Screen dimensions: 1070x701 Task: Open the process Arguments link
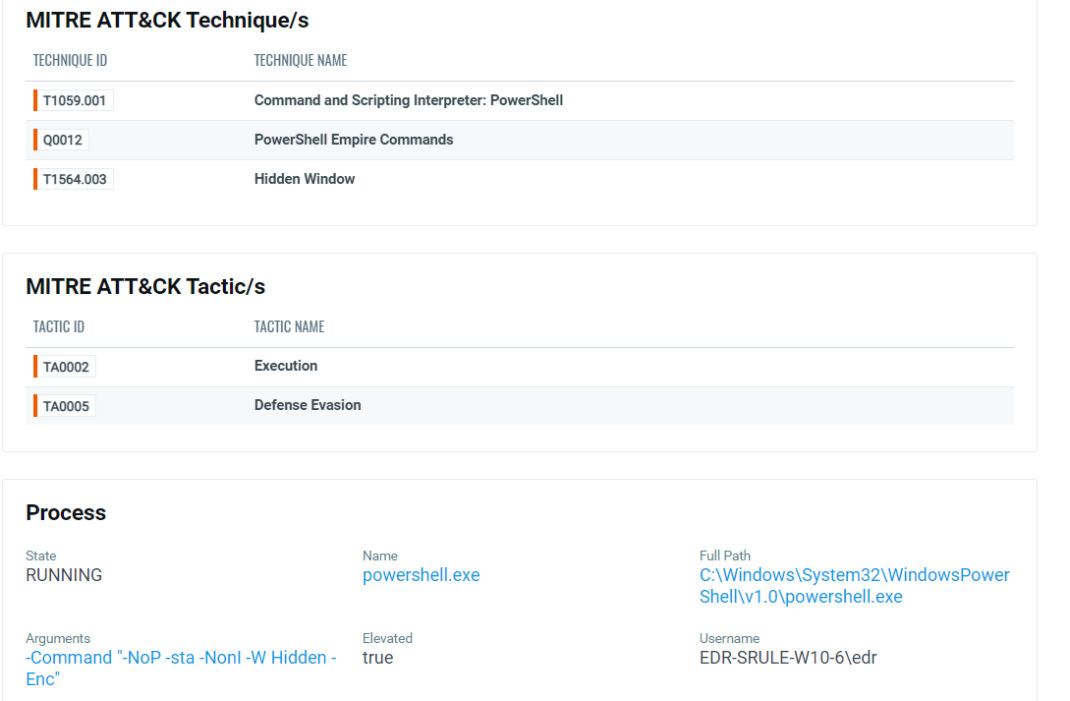pyautogui.click(x=180, y=667)
